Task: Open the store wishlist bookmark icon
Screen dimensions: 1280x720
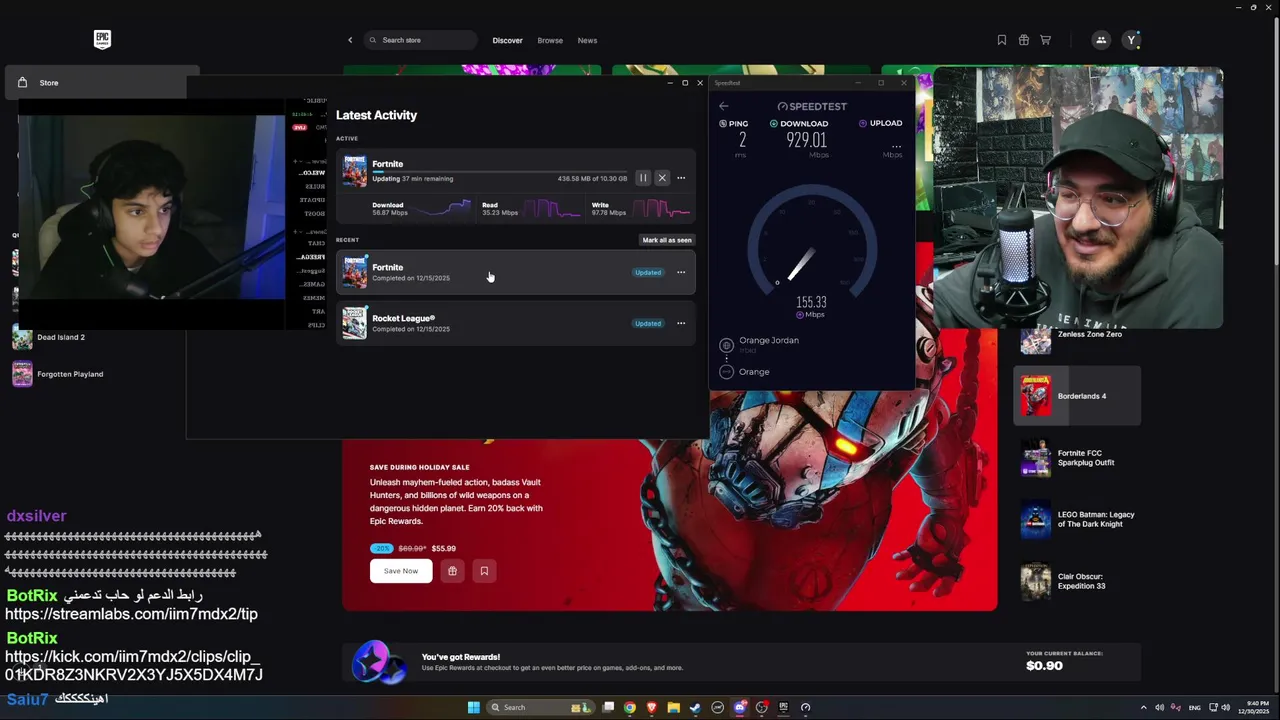Action: pos(1002,40)
